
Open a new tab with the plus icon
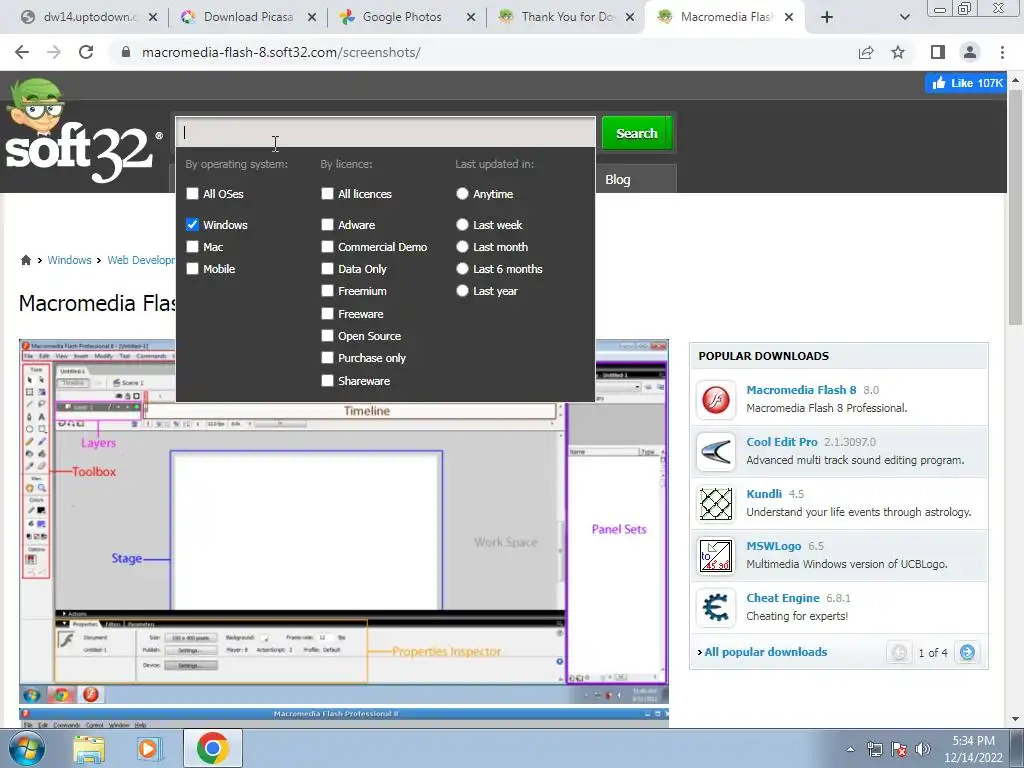[827, 17]
